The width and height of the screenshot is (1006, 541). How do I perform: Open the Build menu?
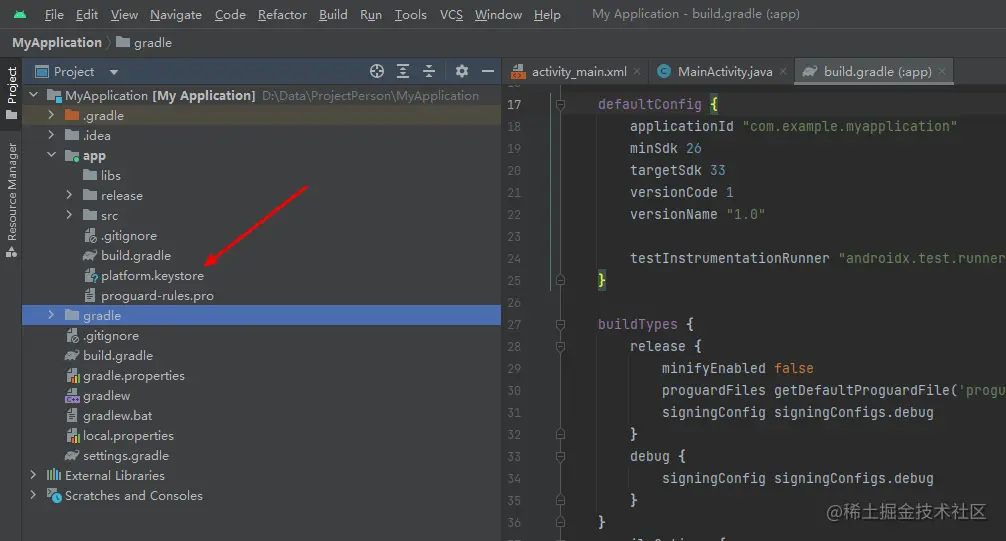[x=333, y=14]
